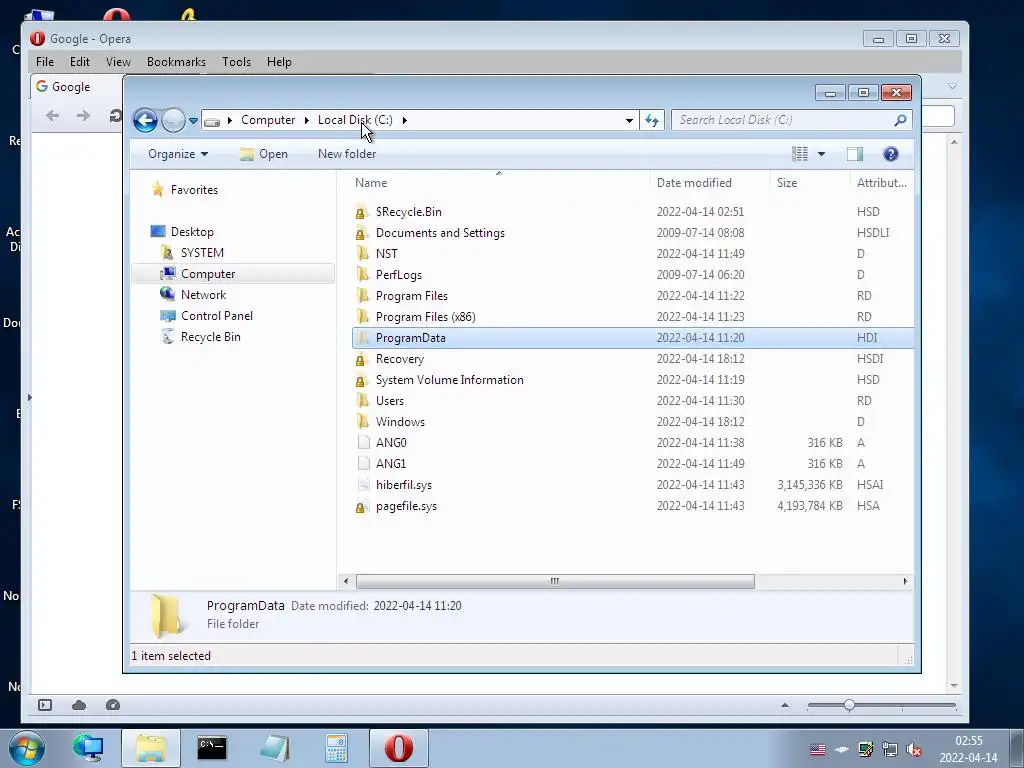Open Opera Help menu
Image resolution: width=1024 pixels, height=768 pixels.
(279, 62)
